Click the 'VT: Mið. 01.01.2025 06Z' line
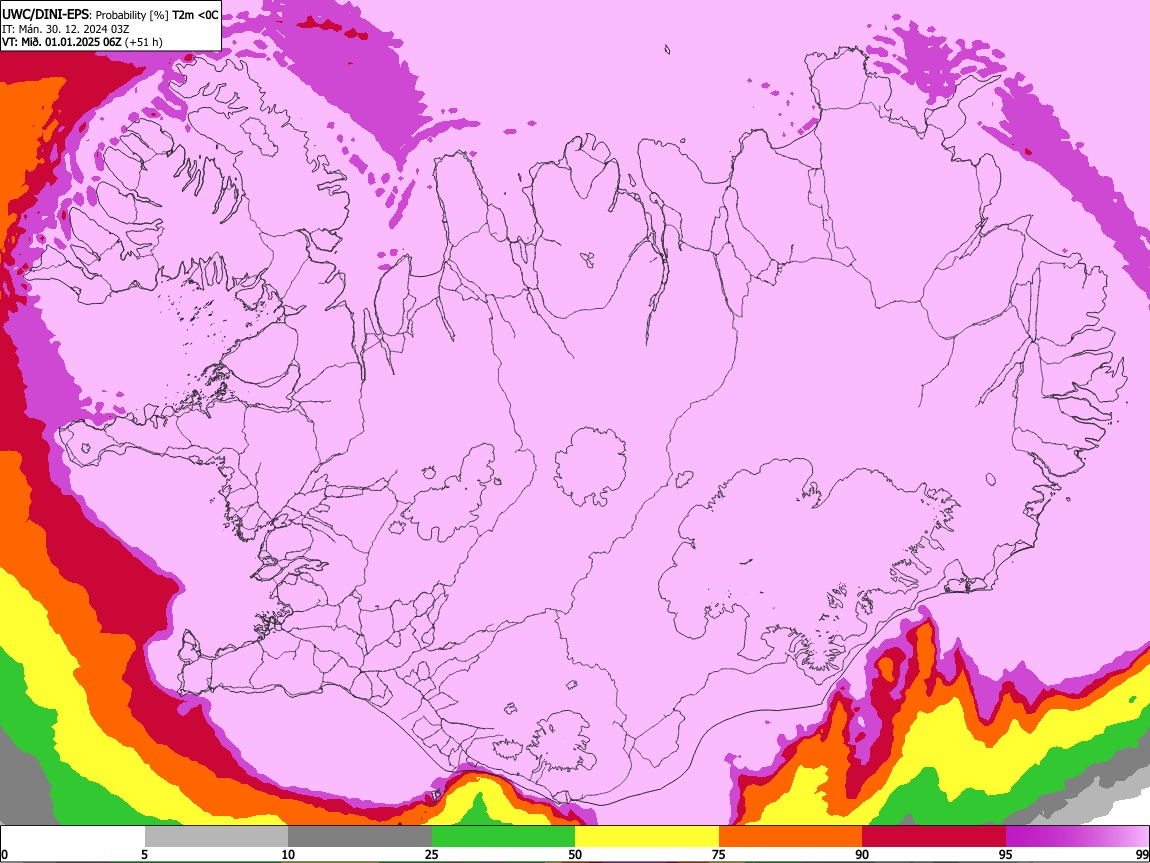Screen dimensions: 1150x863 (61, 42)
